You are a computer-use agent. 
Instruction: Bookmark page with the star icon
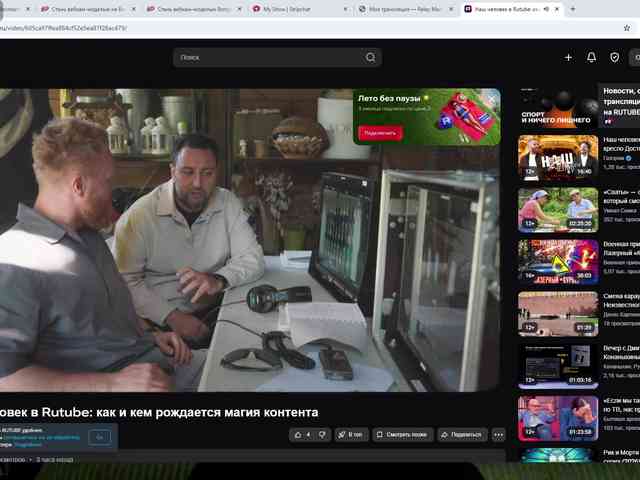(x=627, y=28)
